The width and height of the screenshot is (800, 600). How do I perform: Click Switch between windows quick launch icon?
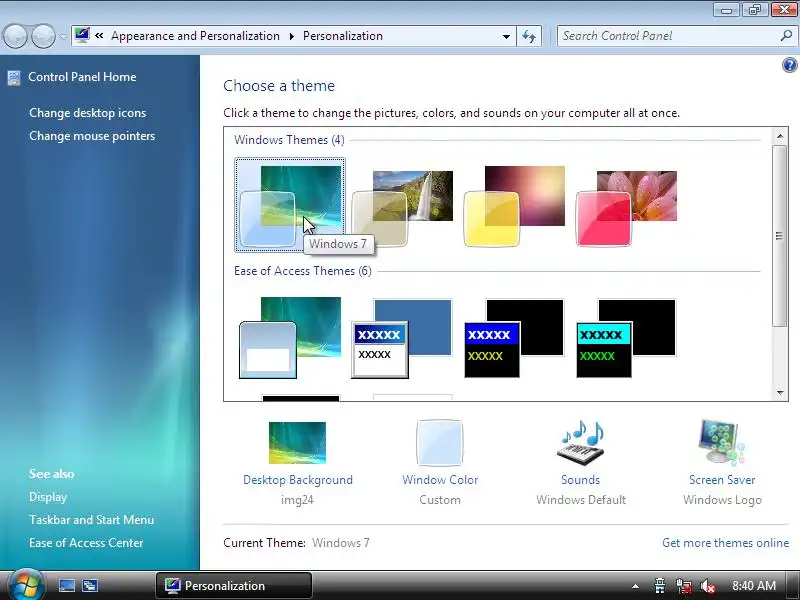point(90,586)
